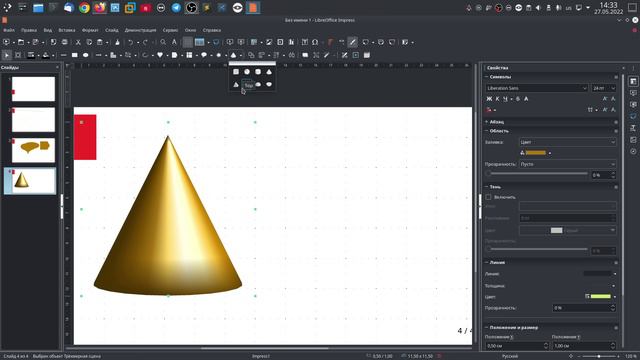Collapse the Символы section
The width and height of the screenshot is (640, 360).
(487, 77)
